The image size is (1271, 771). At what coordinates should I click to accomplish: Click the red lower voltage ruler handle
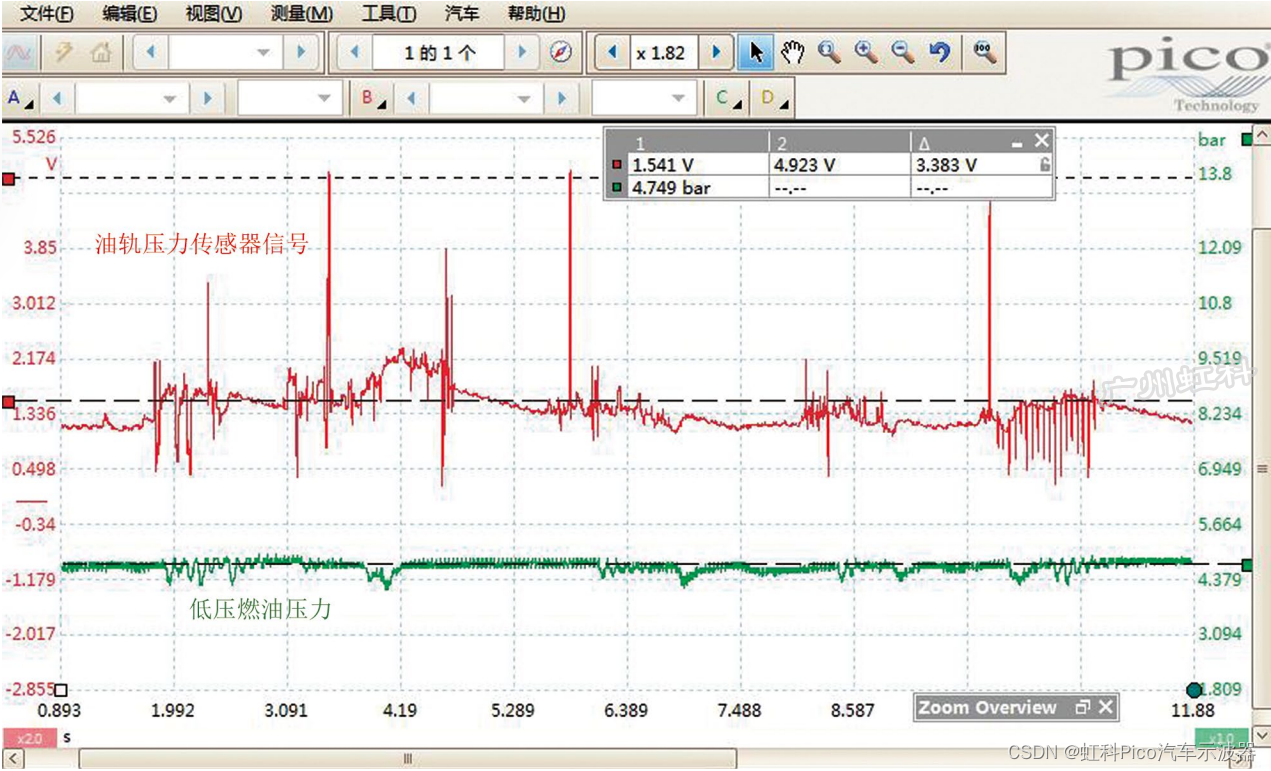8,402
